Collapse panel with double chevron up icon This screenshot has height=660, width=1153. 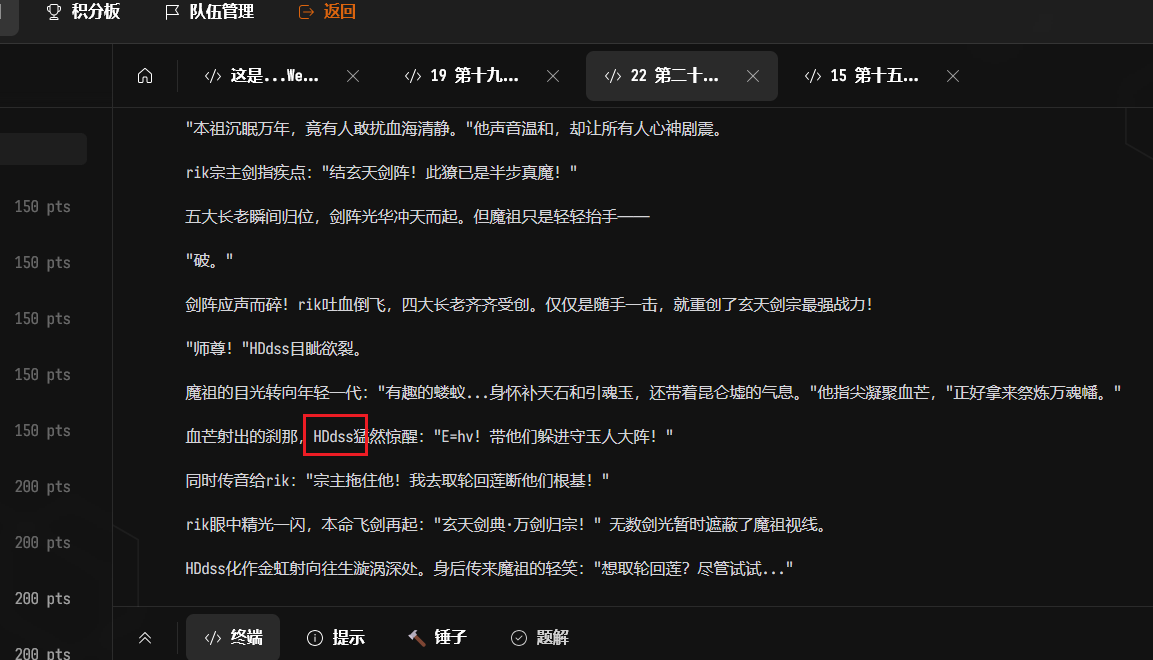[x=145, y=638]
